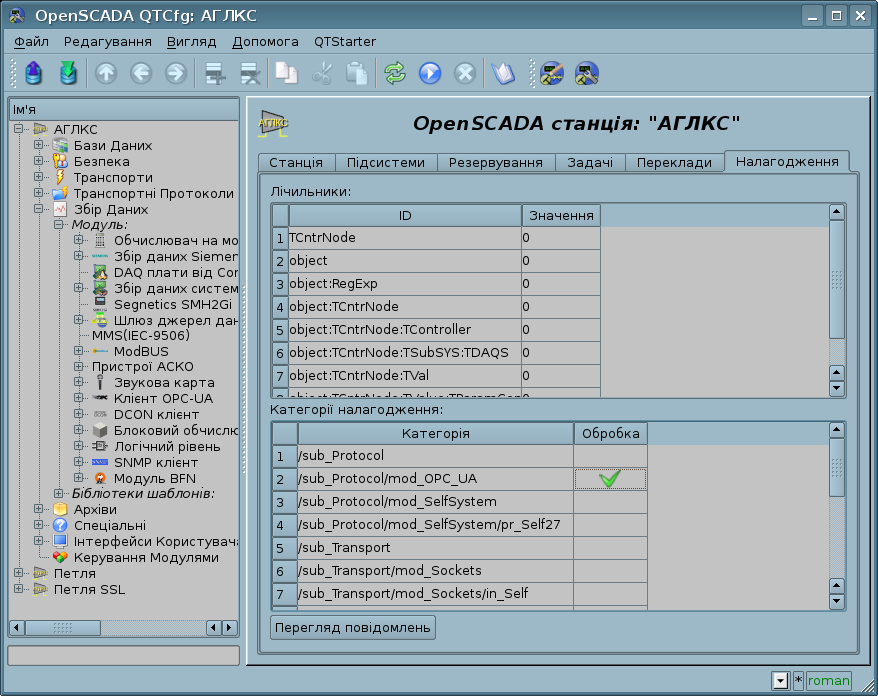Click the add item toolbar icon
The width and height of the screenshot is (878, 696).
tap(213, 73)
